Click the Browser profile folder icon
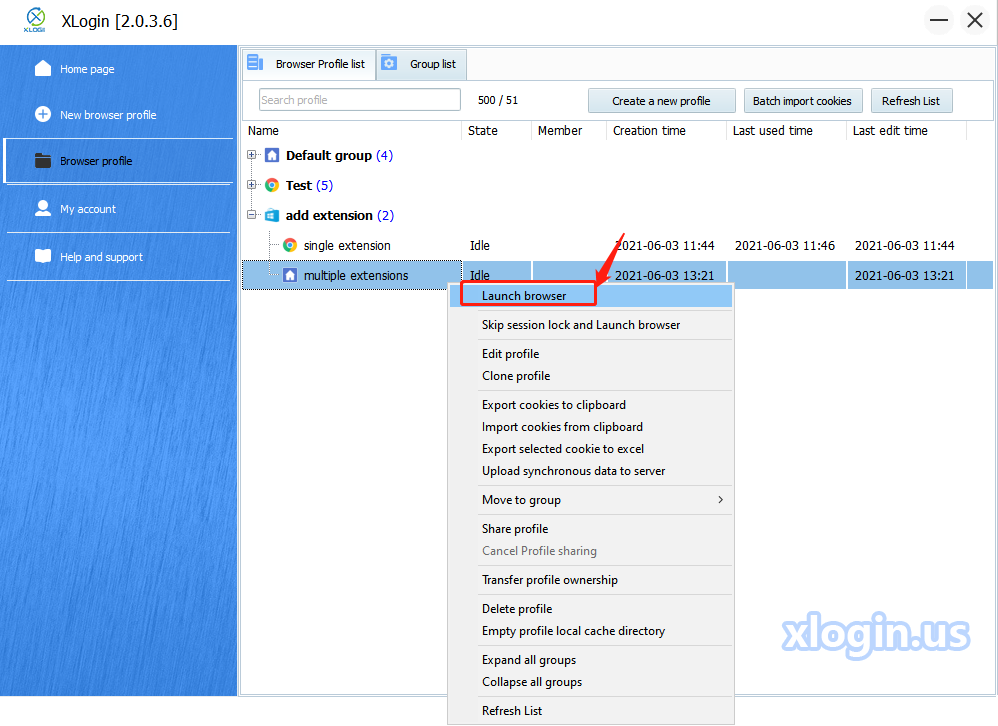The image size is (998, 726). [43, 160]
